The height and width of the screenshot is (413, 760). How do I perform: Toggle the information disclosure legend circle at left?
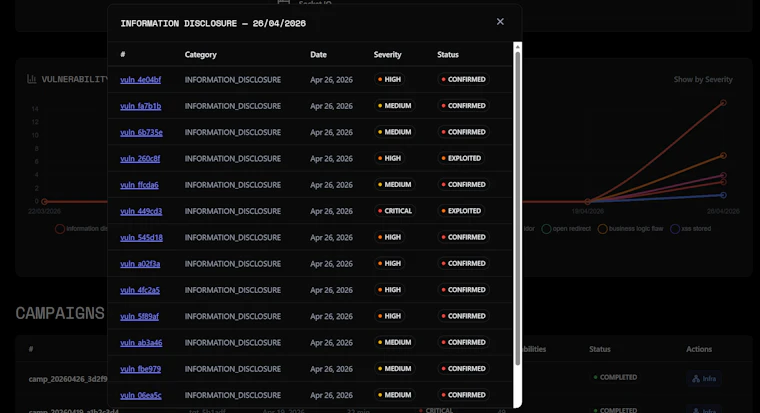pyautogui.click(x=60, y=229)
